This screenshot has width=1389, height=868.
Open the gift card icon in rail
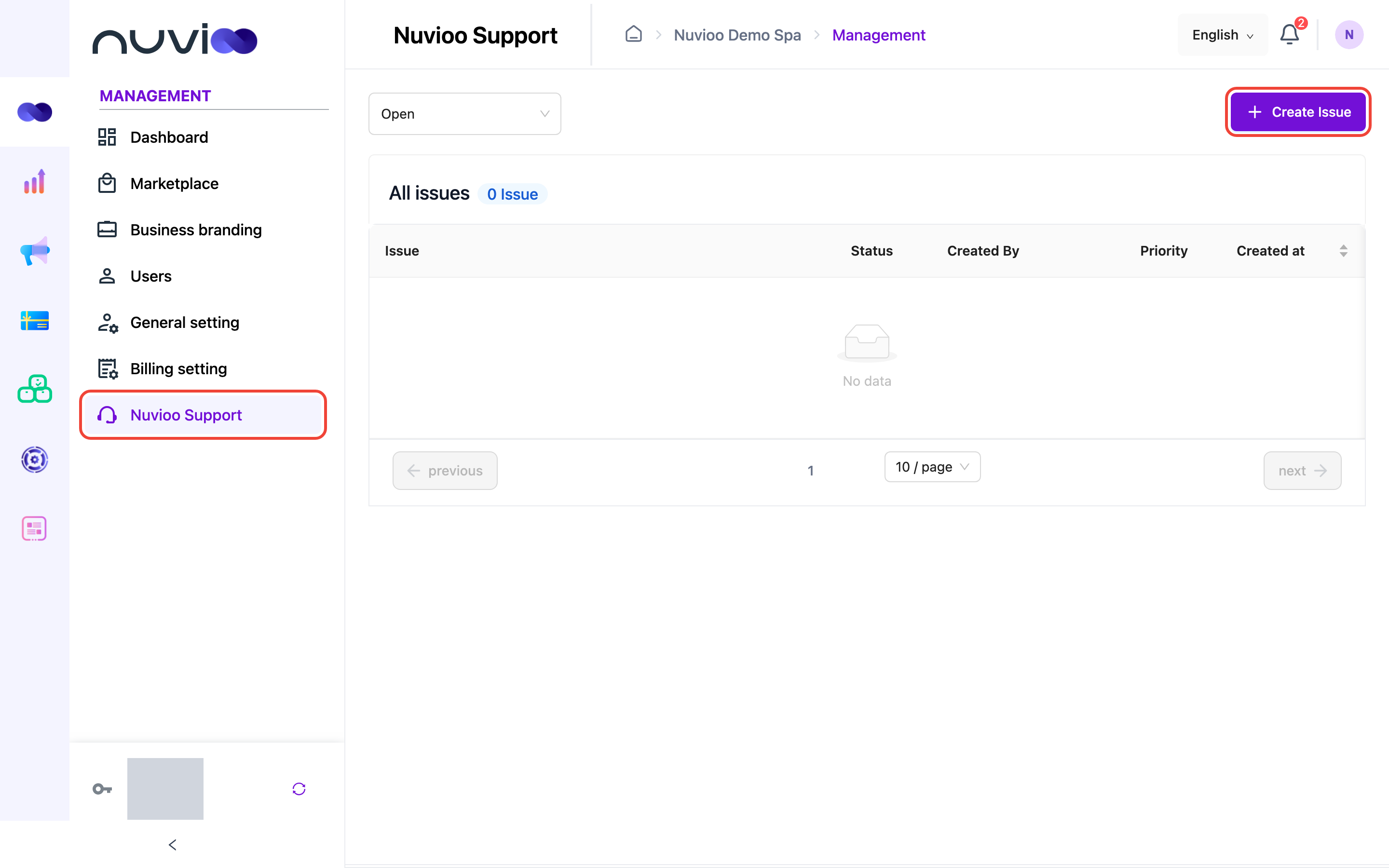coord(34,320)
